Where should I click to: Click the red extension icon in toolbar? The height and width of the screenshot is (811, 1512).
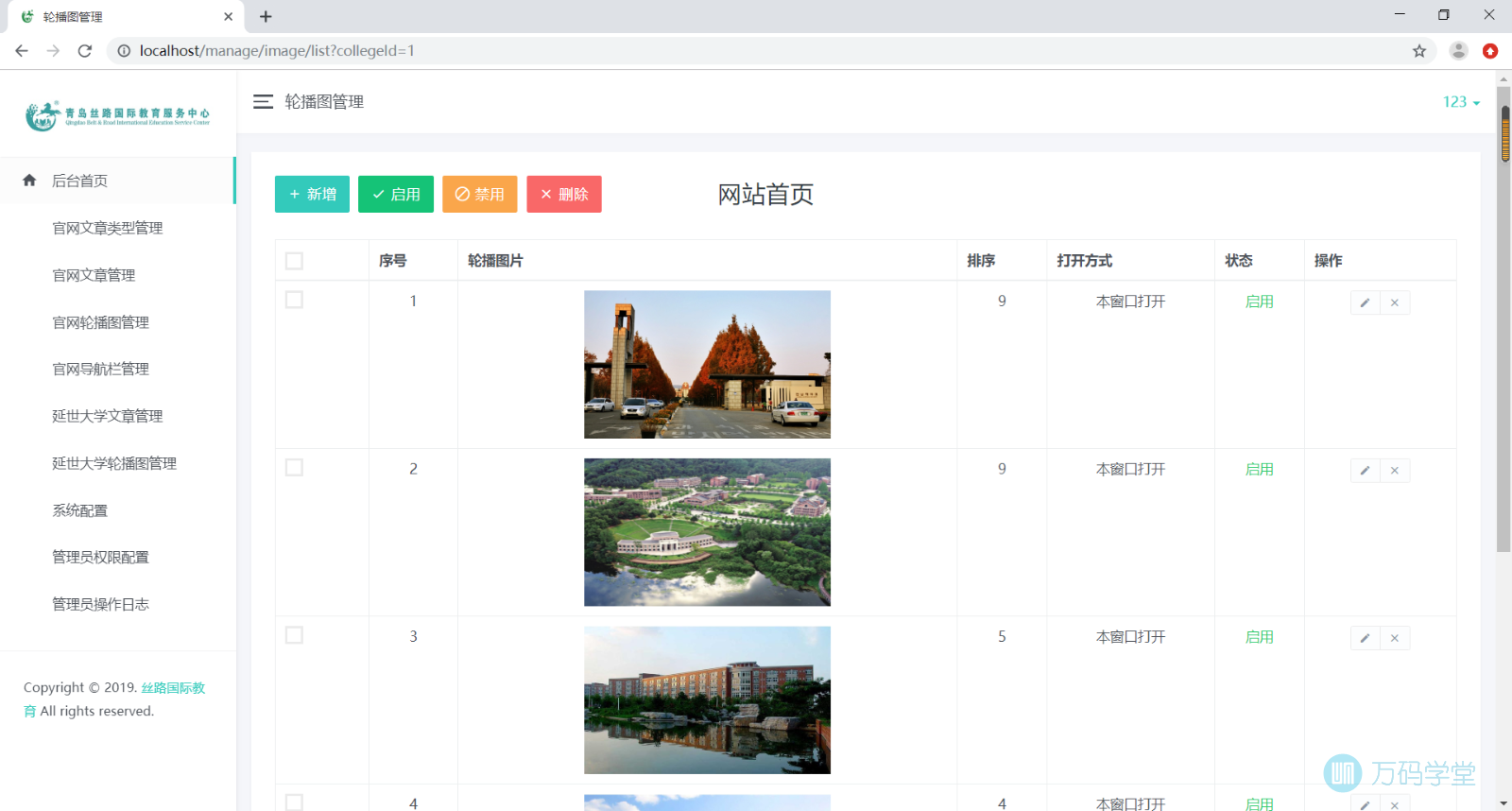[1490, 51]
